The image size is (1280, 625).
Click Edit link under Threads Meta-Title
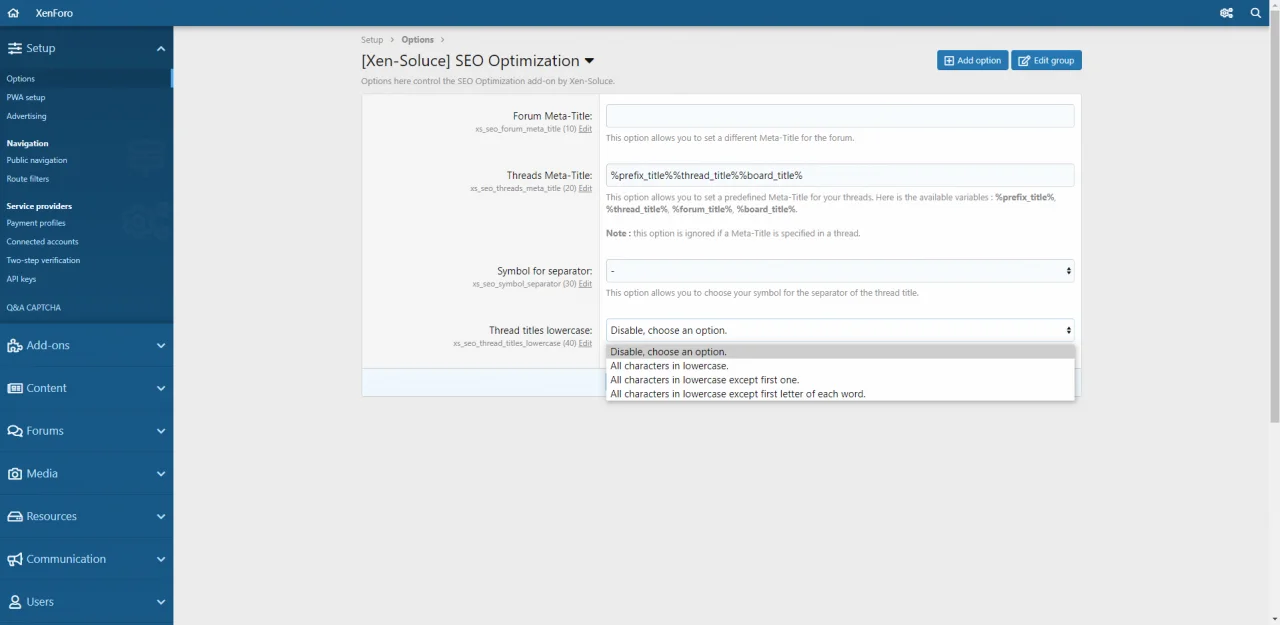coord(585,188)
